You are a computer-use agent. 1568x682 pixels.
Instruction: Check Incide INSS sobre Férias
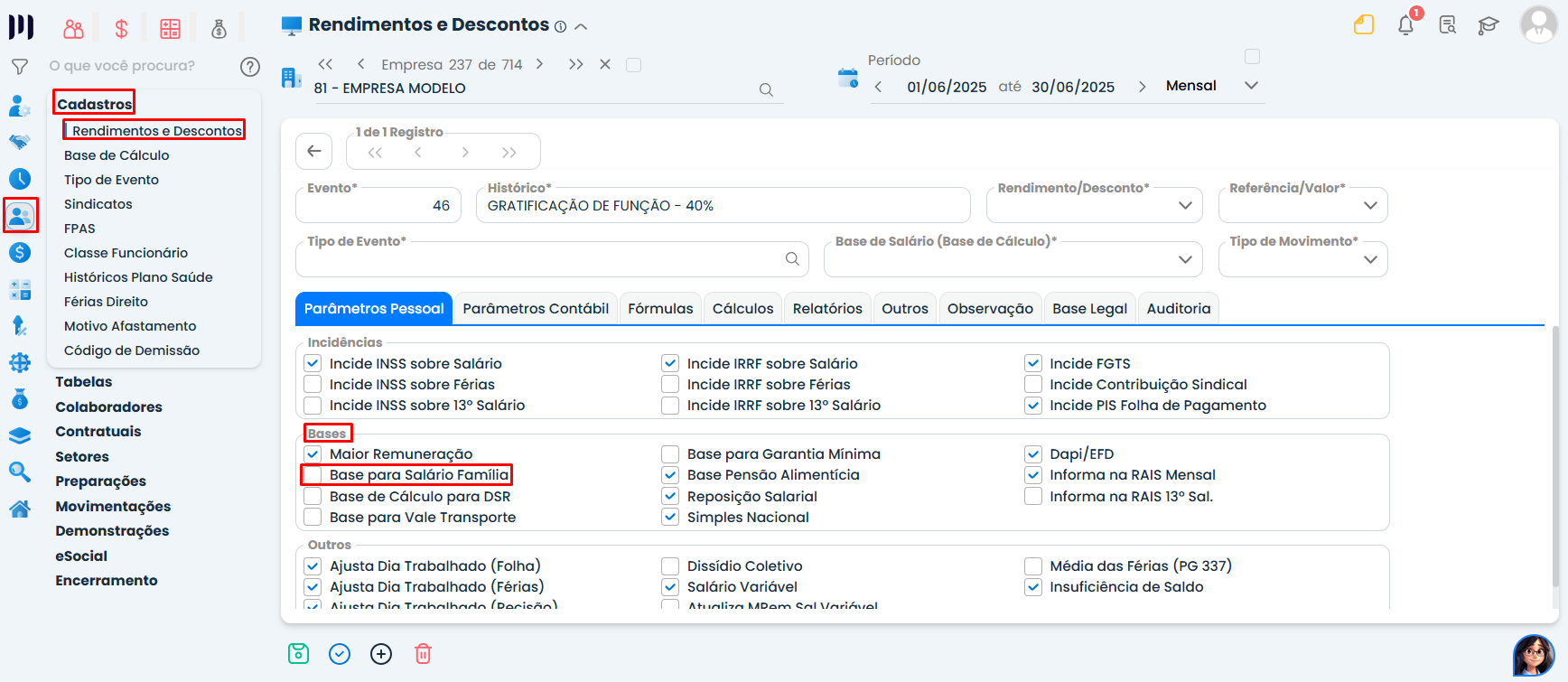coord(313,385)
